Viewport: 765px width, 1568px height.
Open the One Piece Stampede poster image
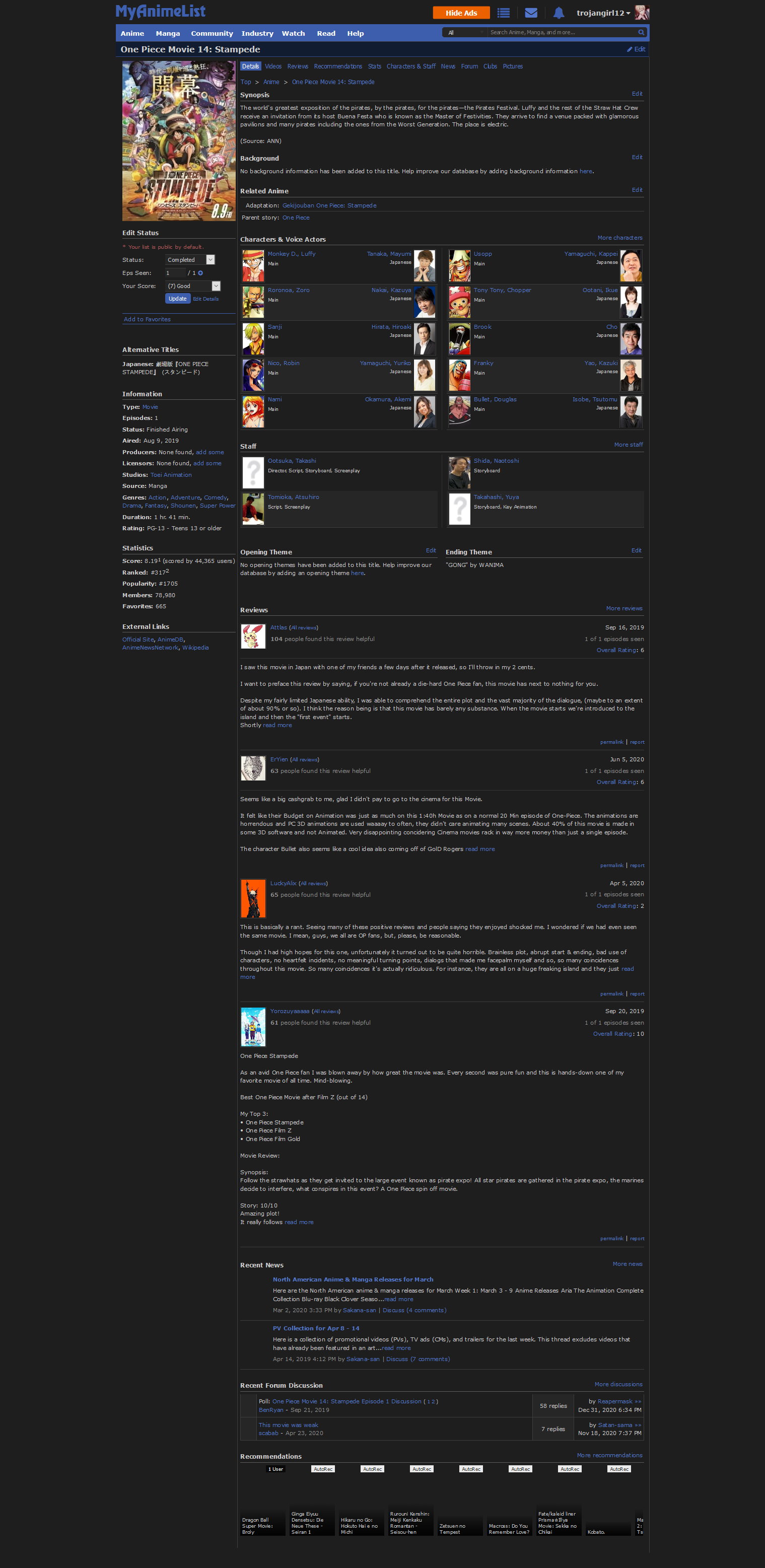tap(178, 140)
